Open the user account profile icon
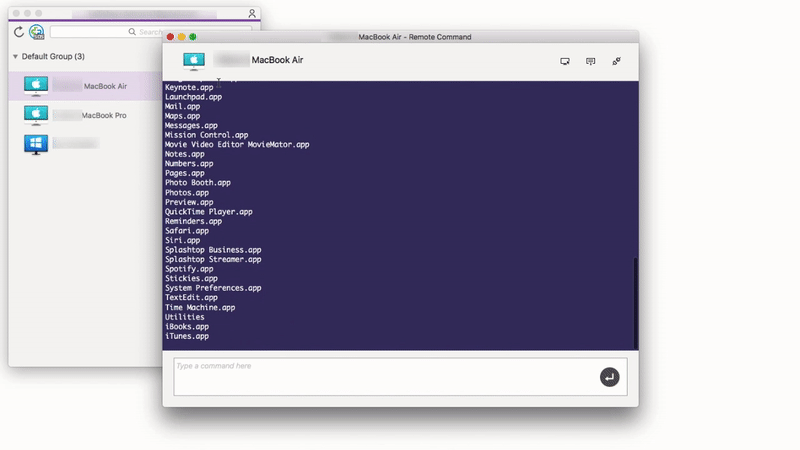The image size is (800, 450). click(x=252, y=13)
